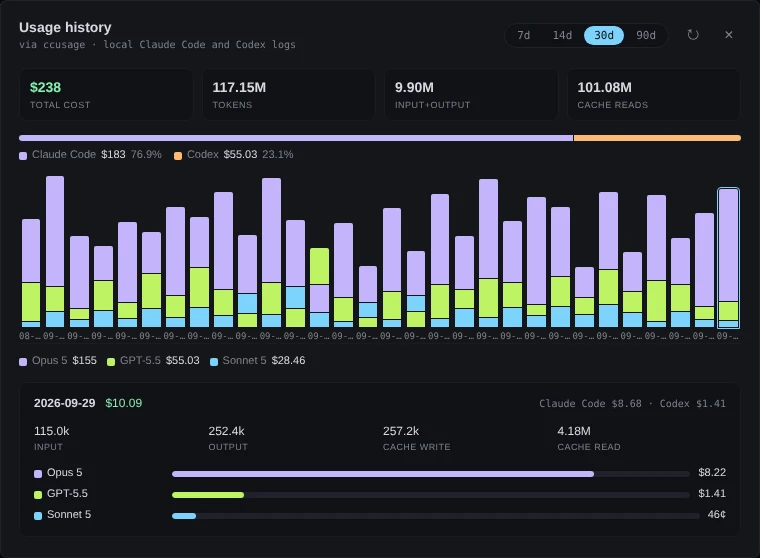Image resolution: width=760 pixels, height=558 pixels.
Task: Click the 76.9% share text
Action: click(x=146, y=155)
